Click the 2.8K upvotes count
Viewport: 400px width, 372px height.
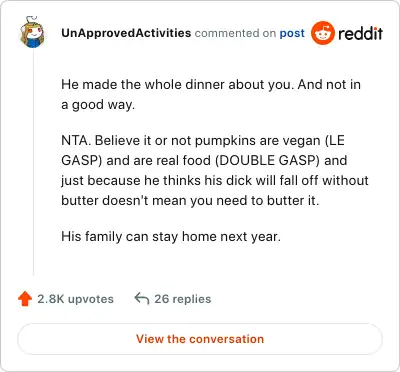(x=75, y=299)
